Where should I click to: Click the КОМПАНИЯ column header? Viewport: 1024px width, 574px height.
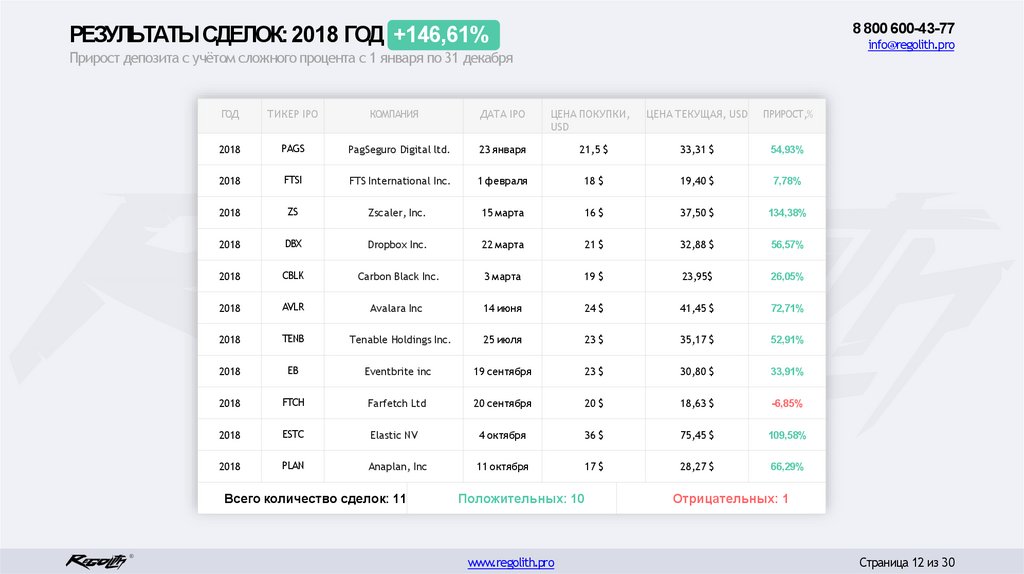[x=394, y=114]
